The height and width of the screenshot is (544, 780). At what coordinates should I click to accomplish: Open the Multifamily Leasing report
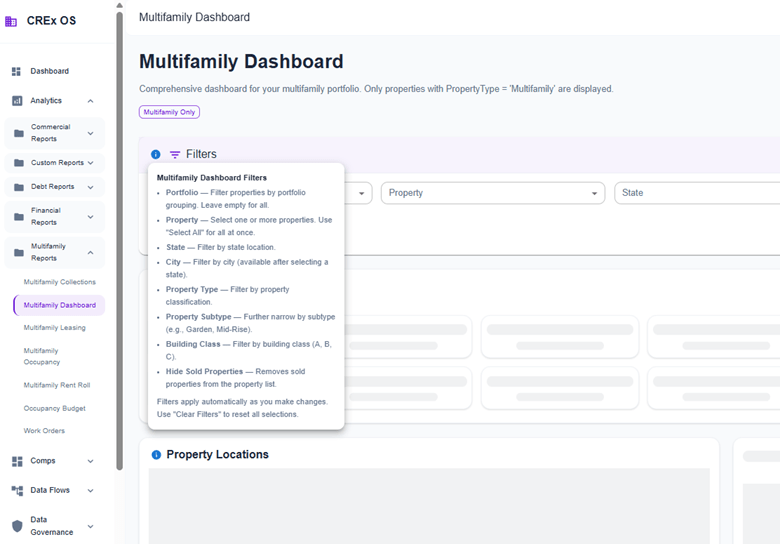point(55,327)
